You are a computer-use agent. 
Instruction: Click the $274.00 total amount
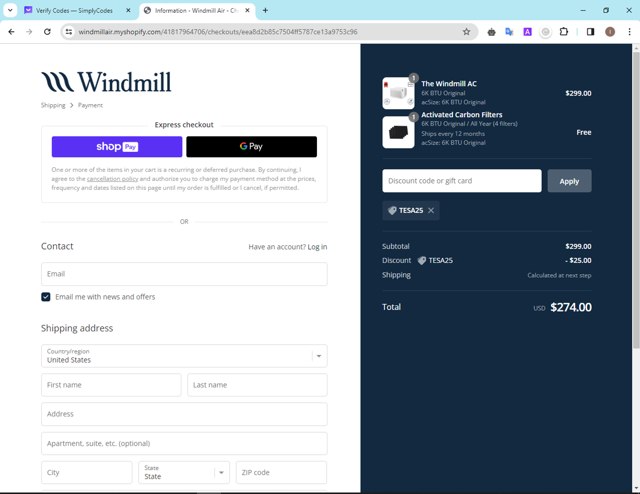[571, 307]
